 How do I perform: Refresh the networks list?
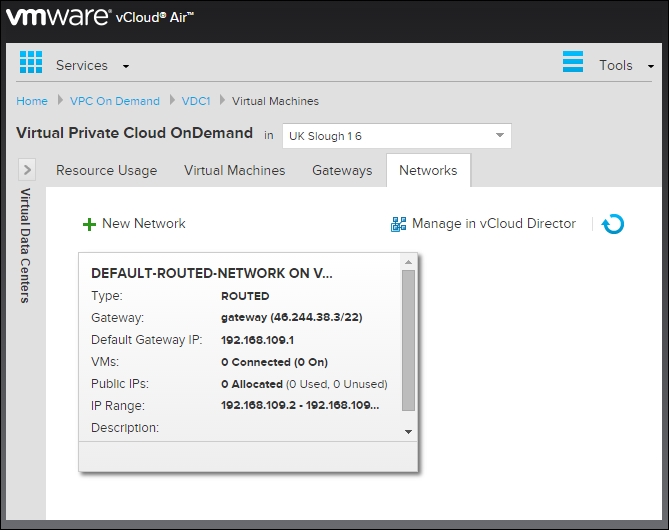point(613,224)
